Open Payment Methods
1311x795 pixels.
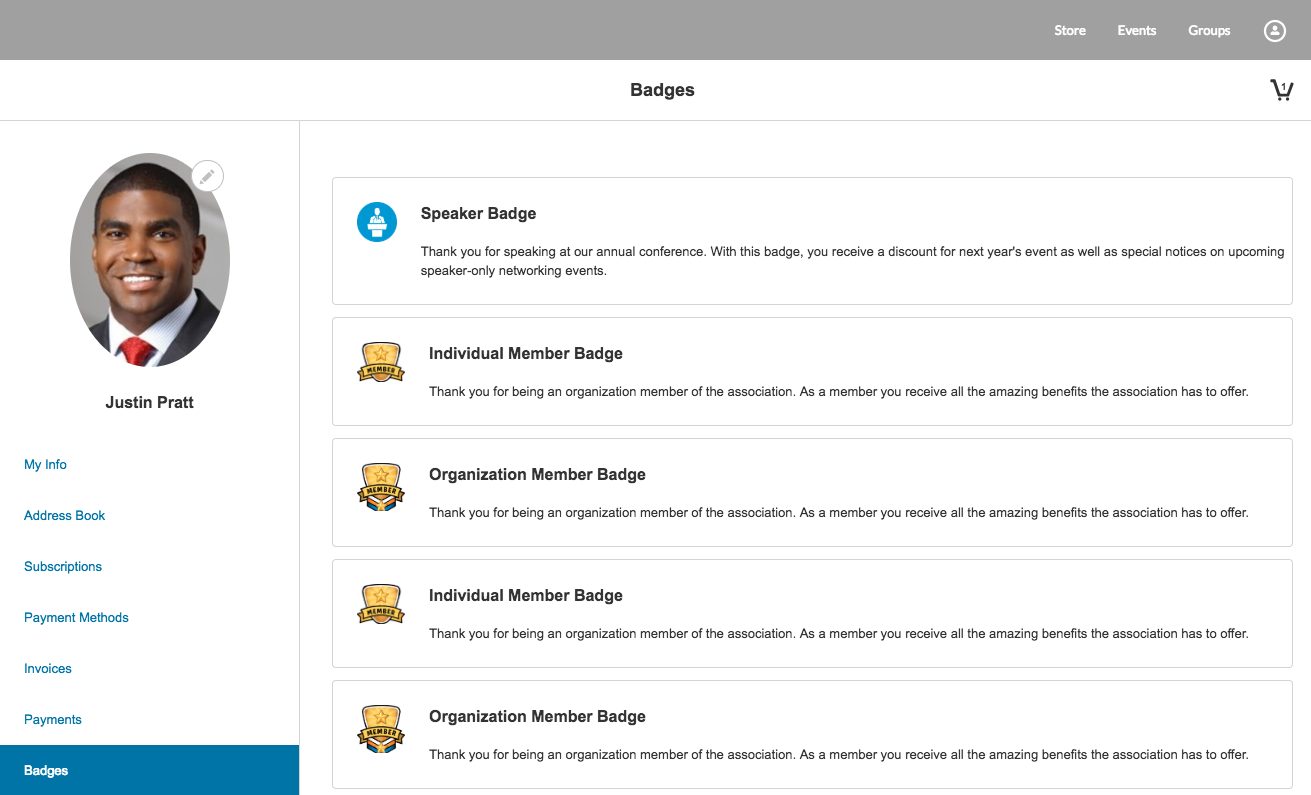click(76, 617)
